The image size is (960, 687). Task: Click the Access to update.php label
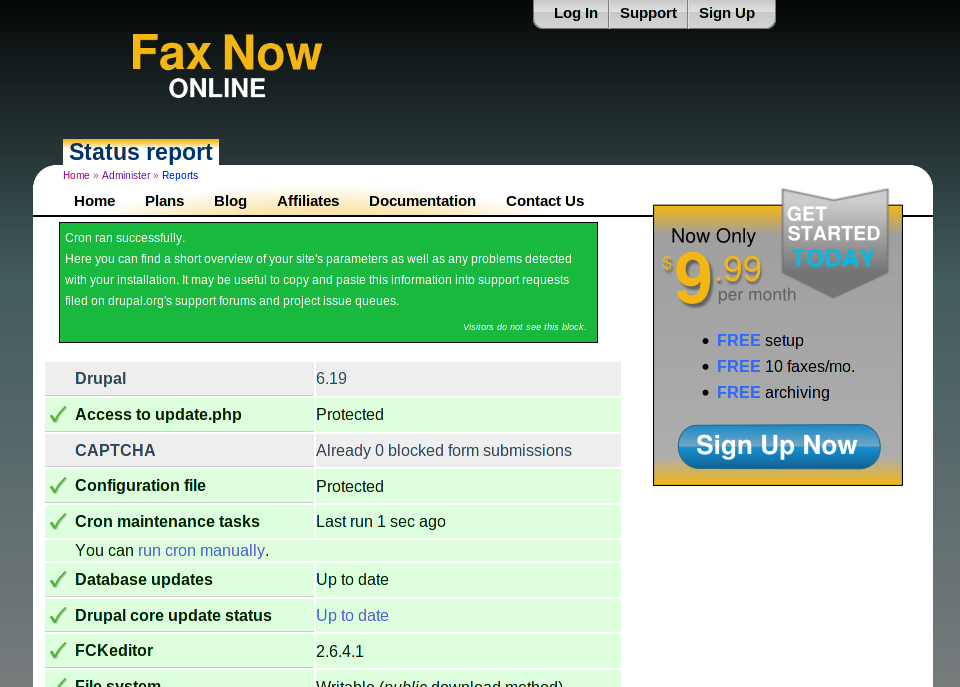[158, 415]
